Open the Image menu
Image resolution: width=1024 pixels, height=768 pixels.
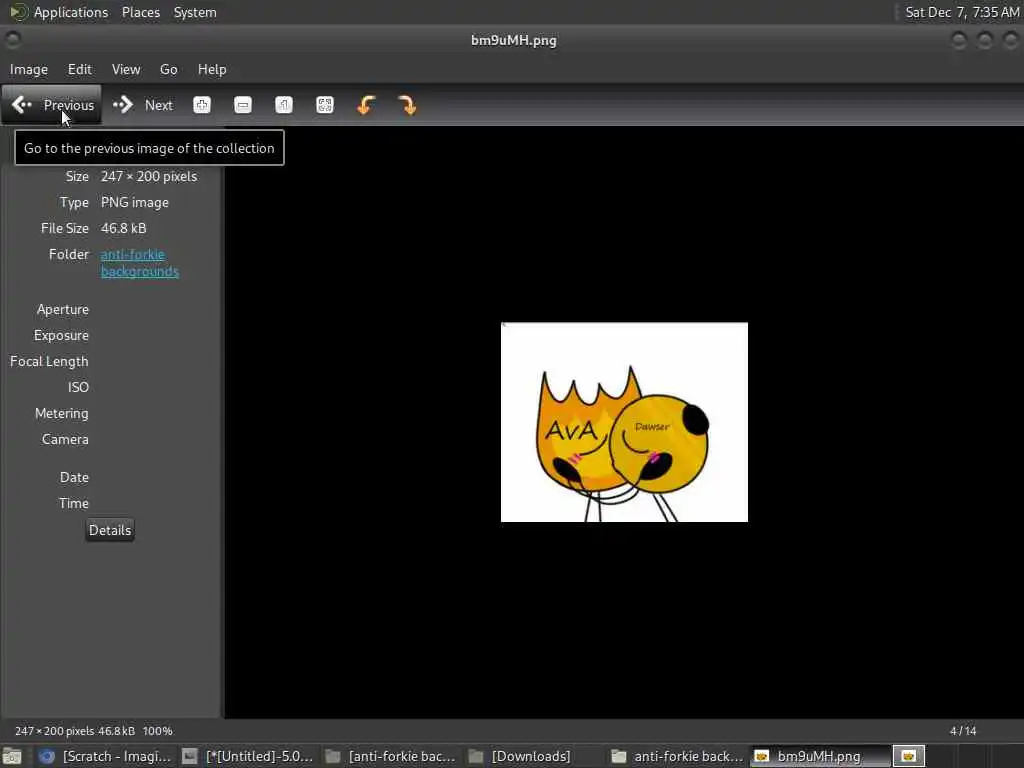point(29,69)
